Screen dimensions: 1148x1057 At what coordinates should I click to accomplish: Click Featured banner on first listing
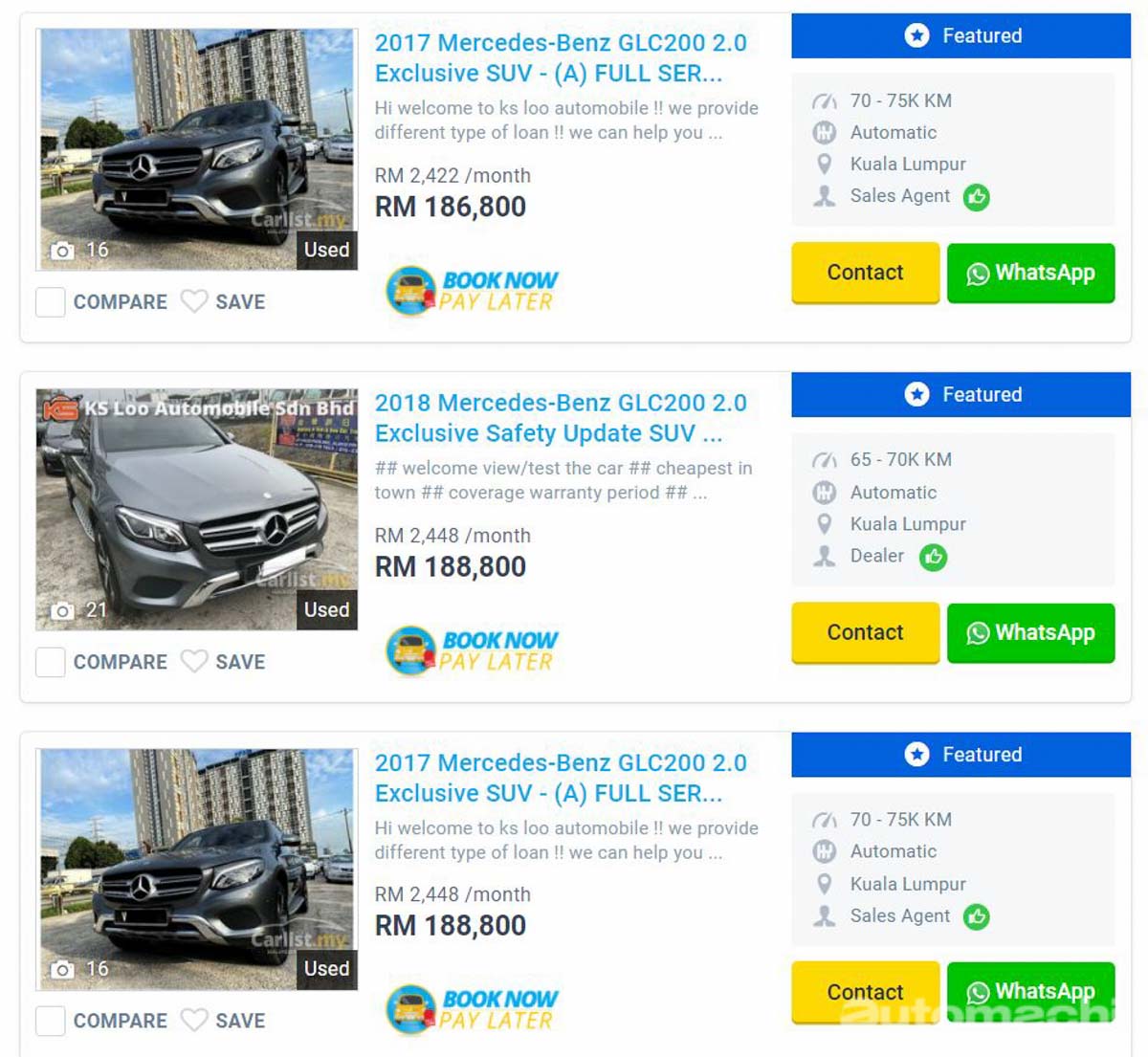[x=960, y=35]
